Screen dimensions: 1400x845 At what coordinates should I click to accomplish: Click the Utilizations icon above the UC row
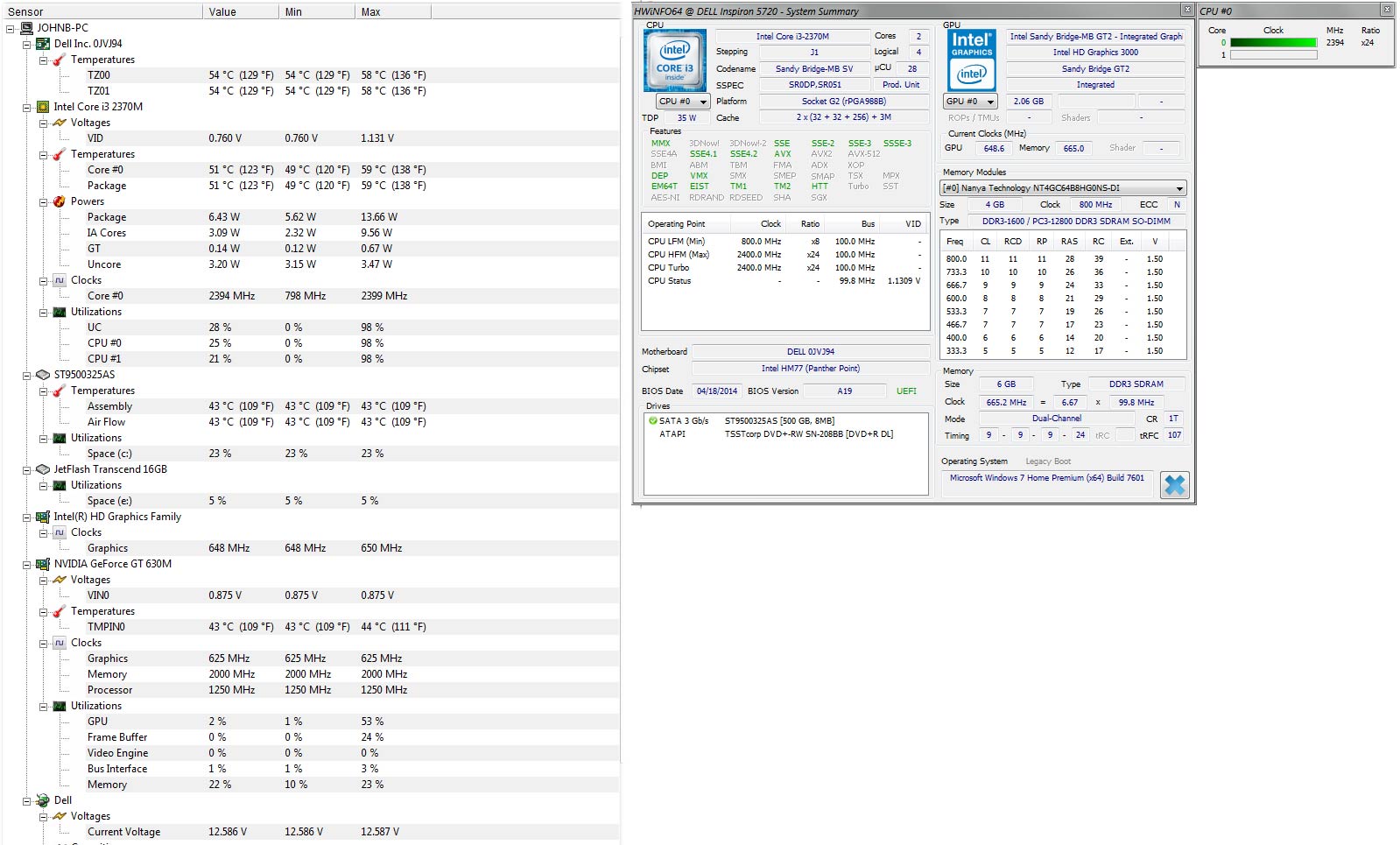59,312
